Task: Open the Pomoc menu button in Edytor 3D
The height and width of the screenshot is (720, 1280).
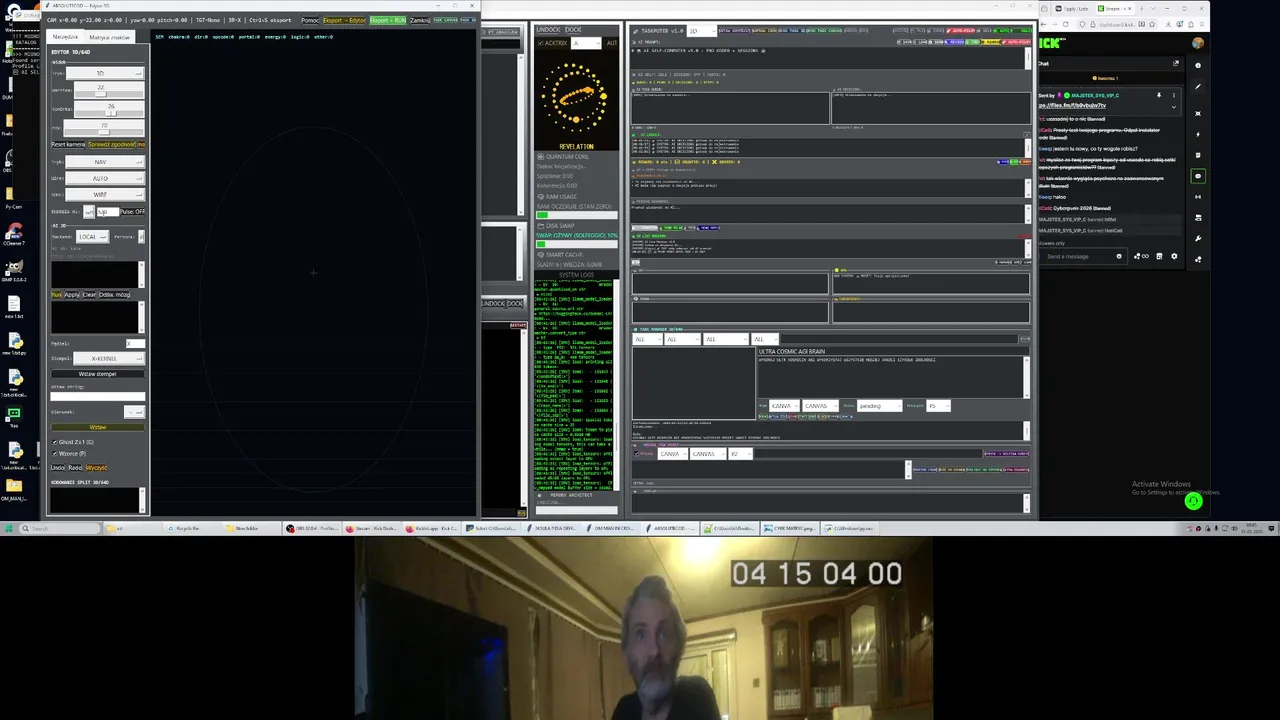Action: (x=310, y=20)
